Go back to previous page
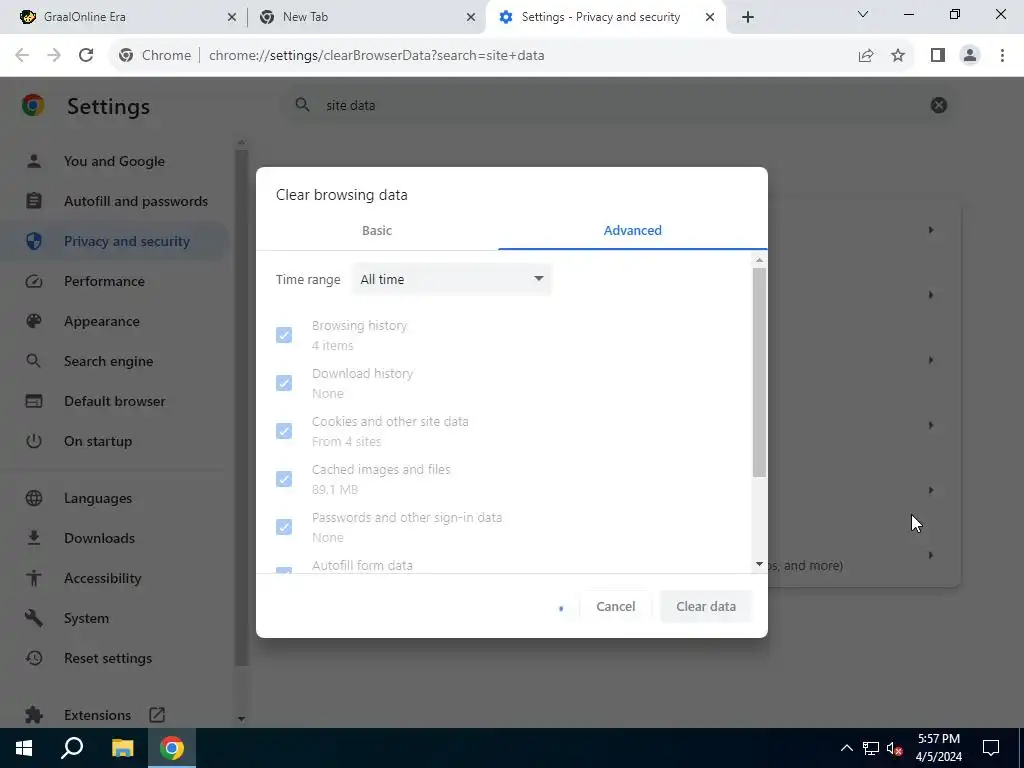 22,56
